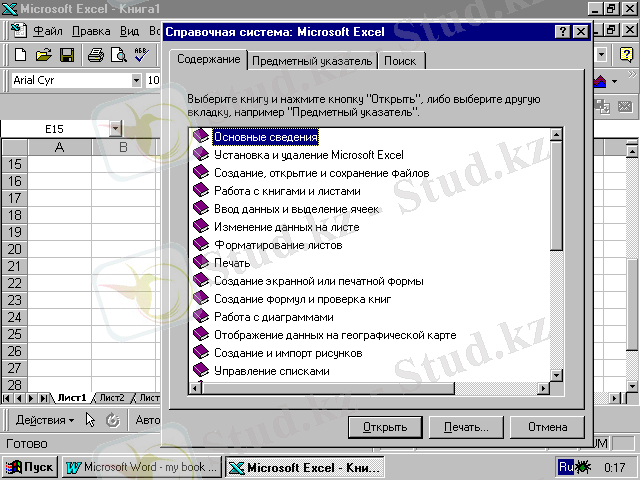The image size is (640, 480).
Task: Click the Select All corner of worksheet
Action: click(x=15, y=147)
